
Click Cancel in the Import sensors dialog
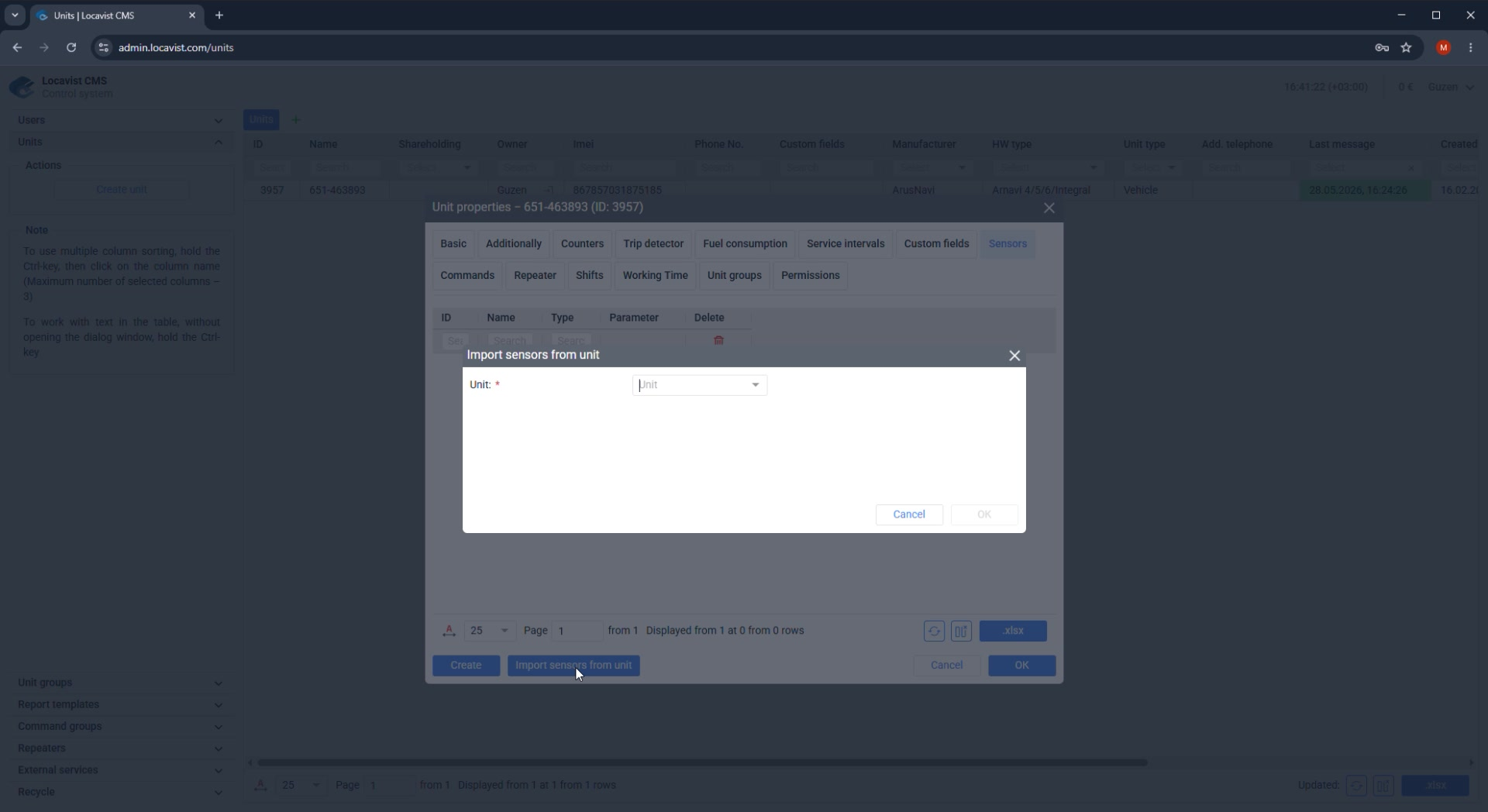[908, 514]
